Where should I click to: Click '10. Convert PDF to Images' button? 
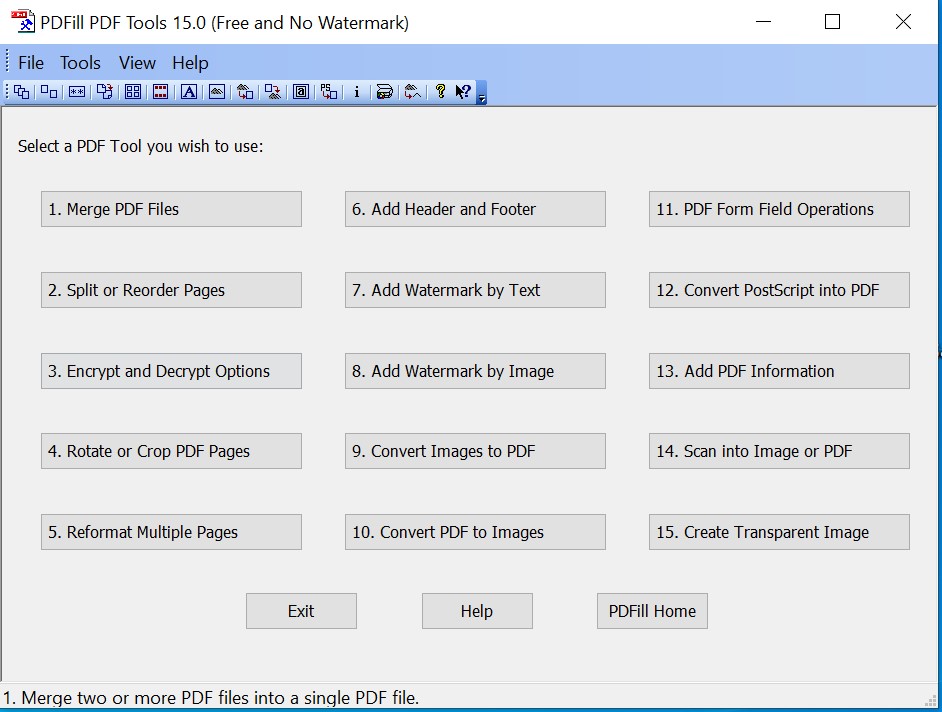[x=475, y=532]
